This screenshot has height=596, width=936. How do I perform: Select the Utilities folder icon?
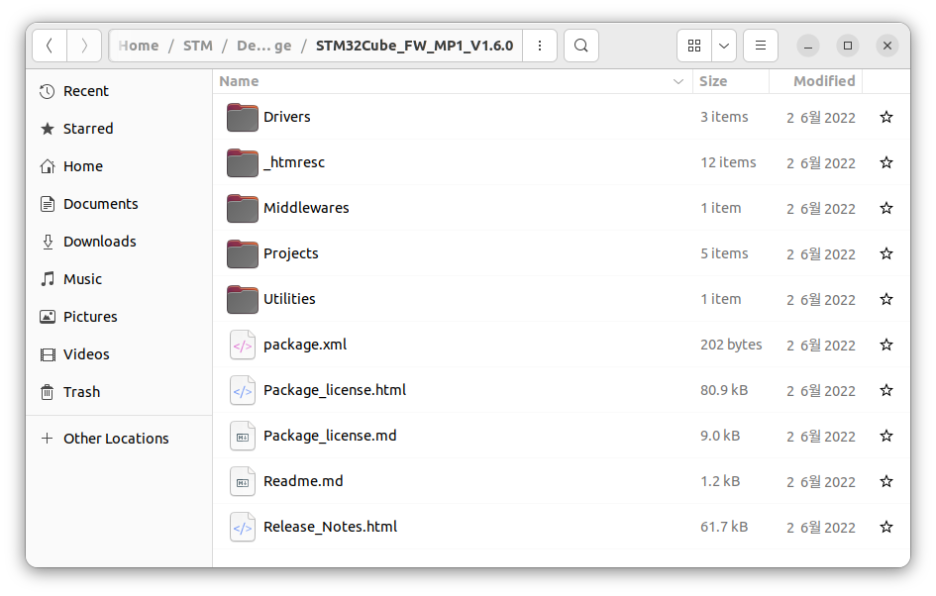(242, 299)
